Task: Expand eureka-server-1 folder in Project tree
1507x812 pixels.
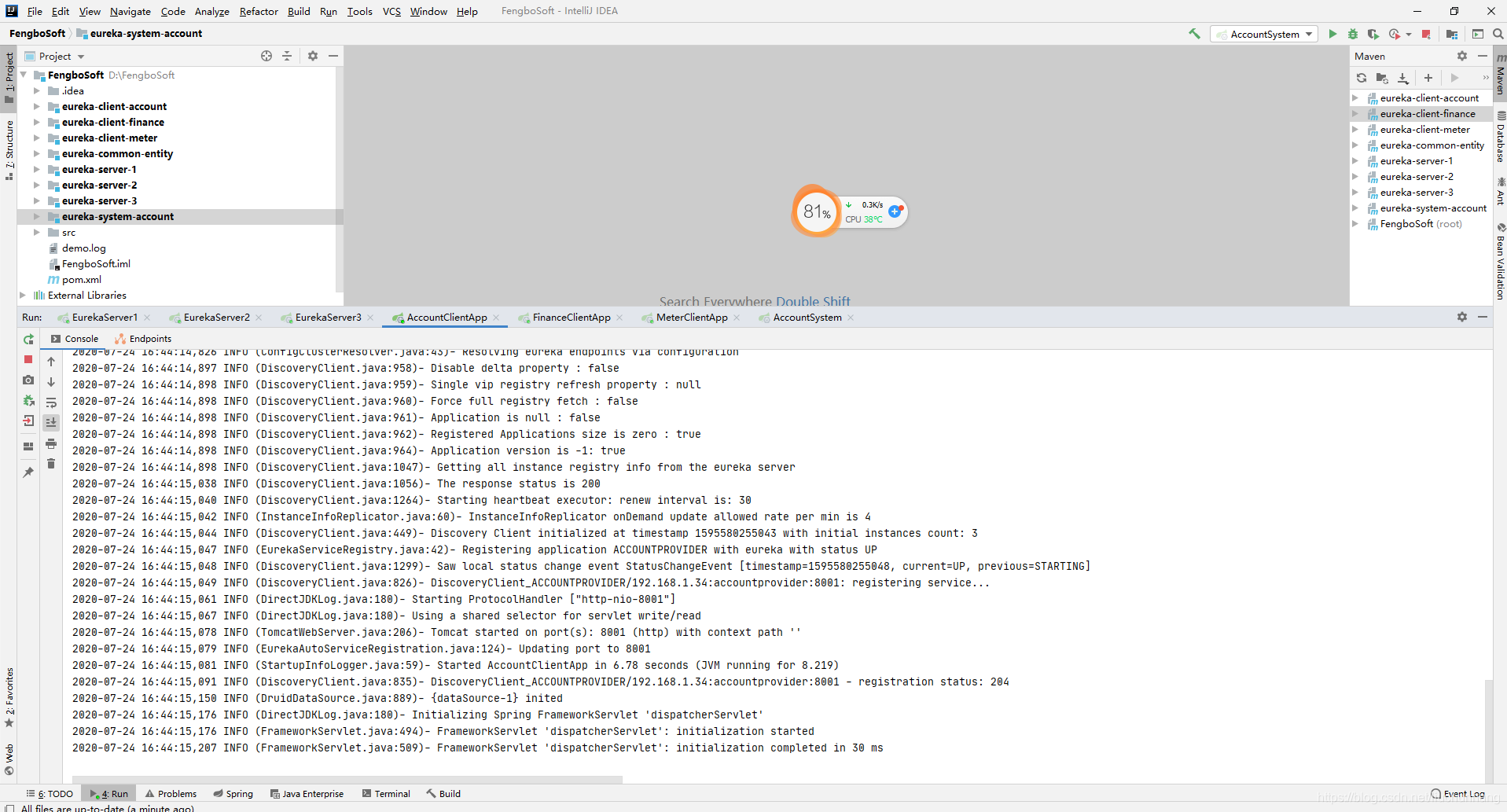Action: [x=36, y=169]
